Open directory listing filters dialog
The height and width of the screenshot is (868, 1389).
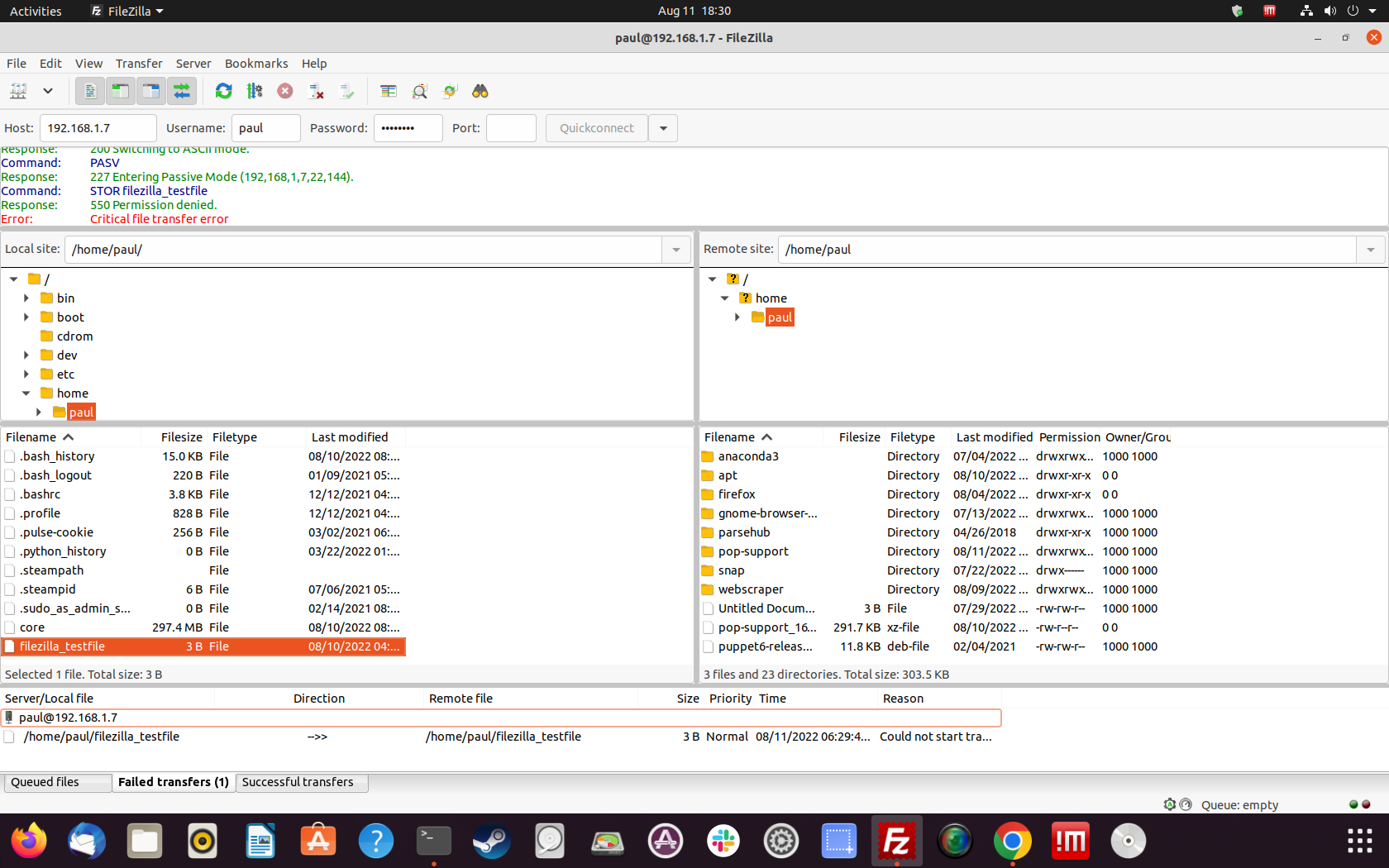(389, 91)
